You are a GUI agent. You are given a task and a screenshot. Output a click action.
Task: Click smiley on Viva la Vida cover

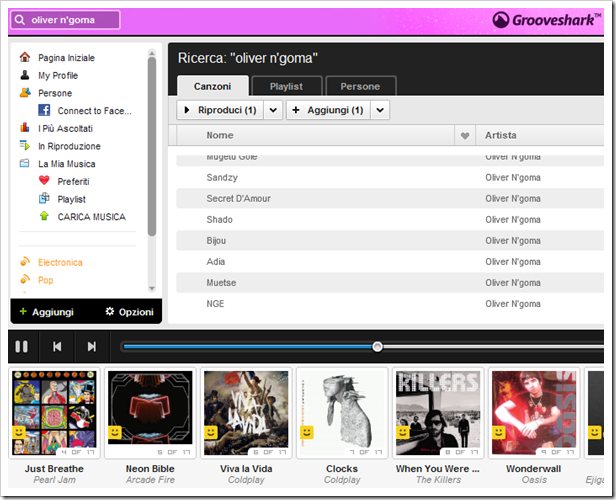coord(211,432)
